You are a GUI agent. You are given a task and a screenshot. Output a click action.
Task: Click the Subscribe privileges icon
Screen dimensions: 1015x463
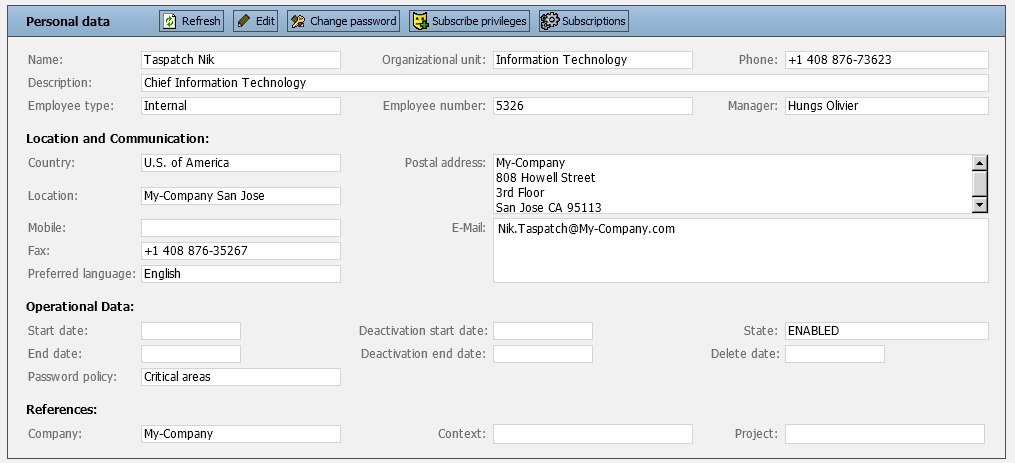420,21
